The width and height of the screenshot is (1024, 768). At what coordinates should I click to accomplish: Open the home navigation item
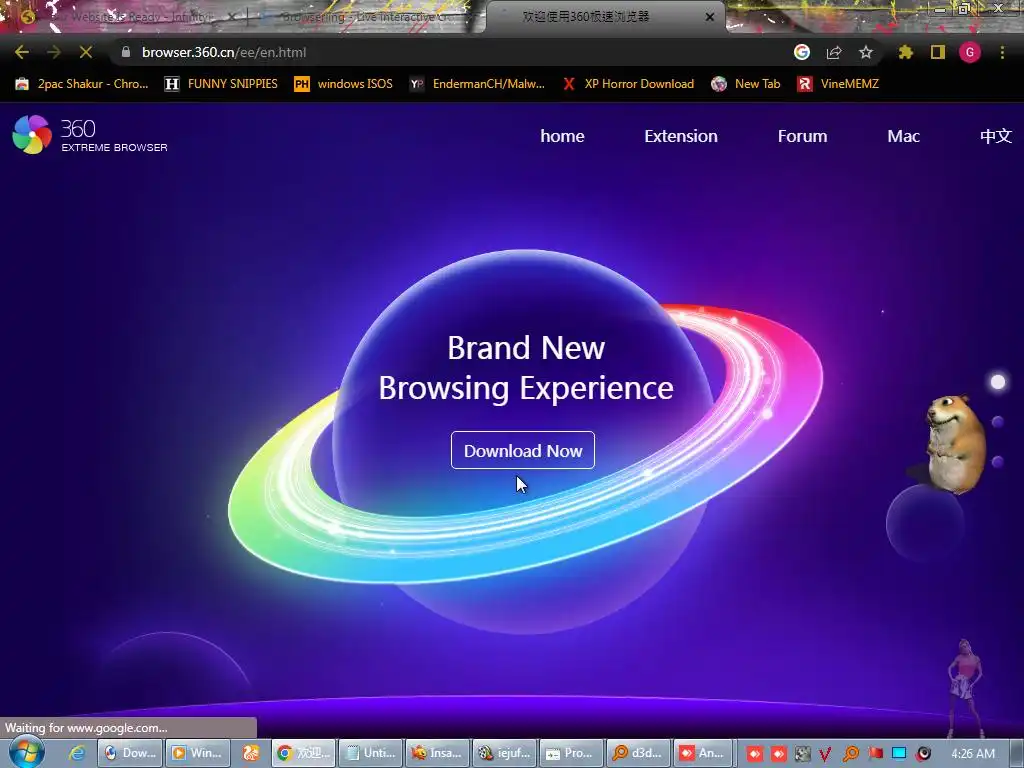point(562,136)
